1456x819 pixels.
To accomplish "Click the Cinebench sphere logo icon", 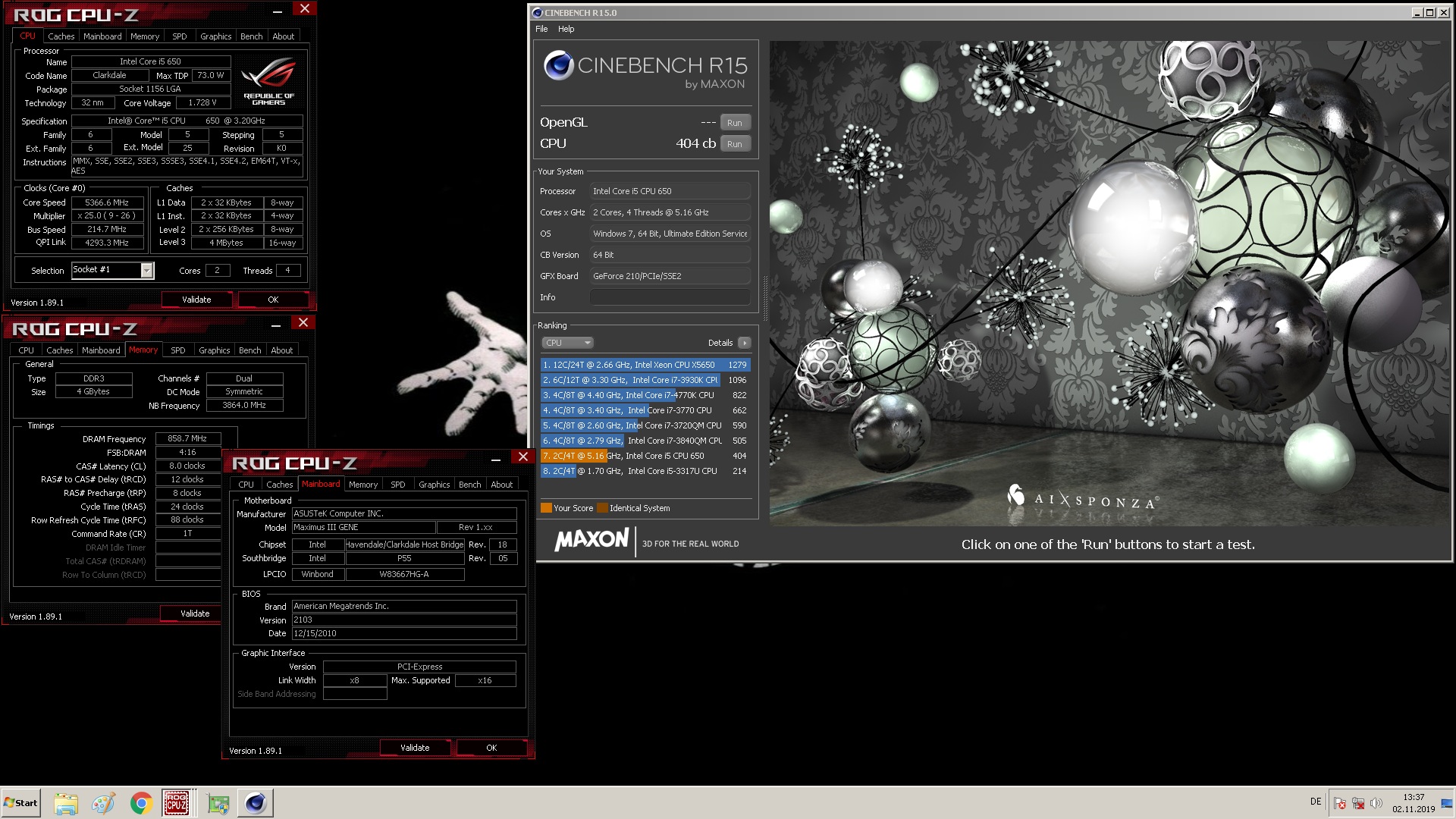I will 559,66.
